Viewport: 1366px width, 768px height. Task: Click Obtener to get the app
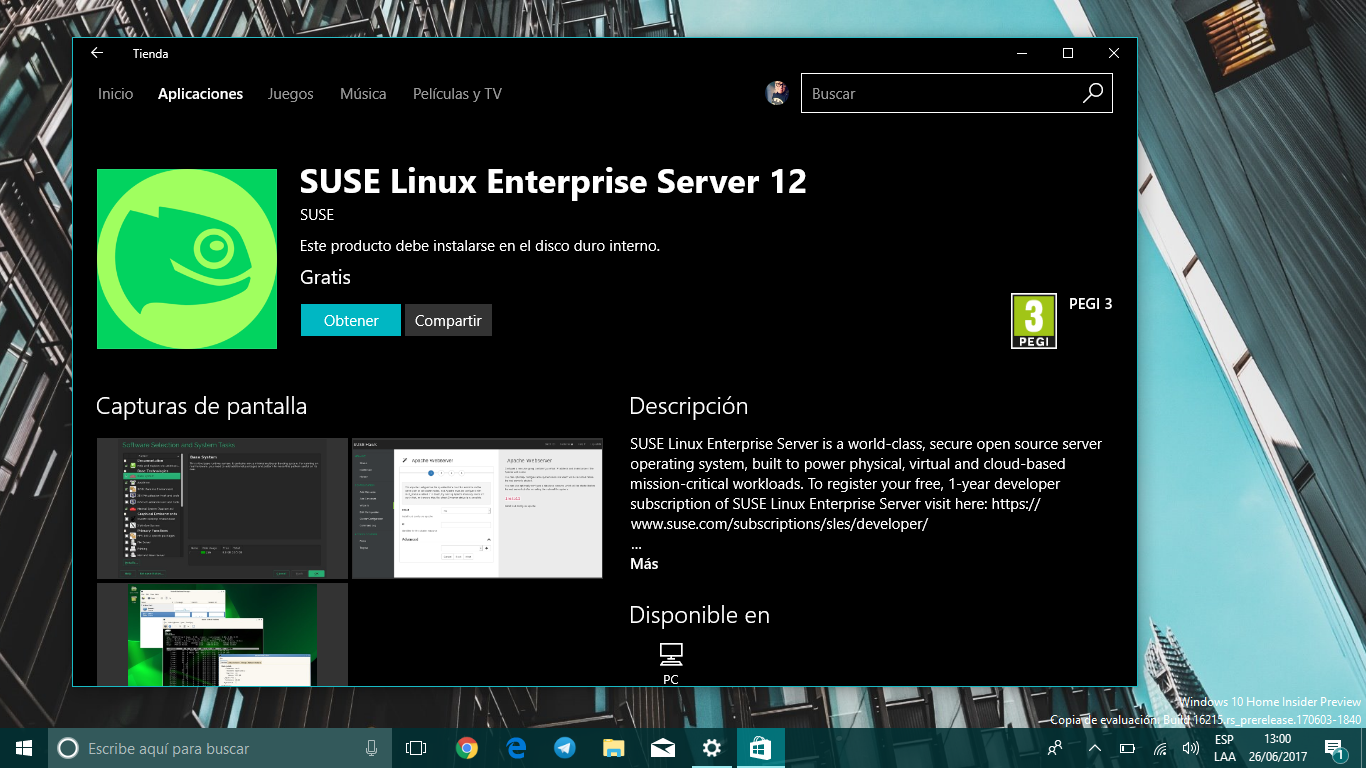[350, 320]
